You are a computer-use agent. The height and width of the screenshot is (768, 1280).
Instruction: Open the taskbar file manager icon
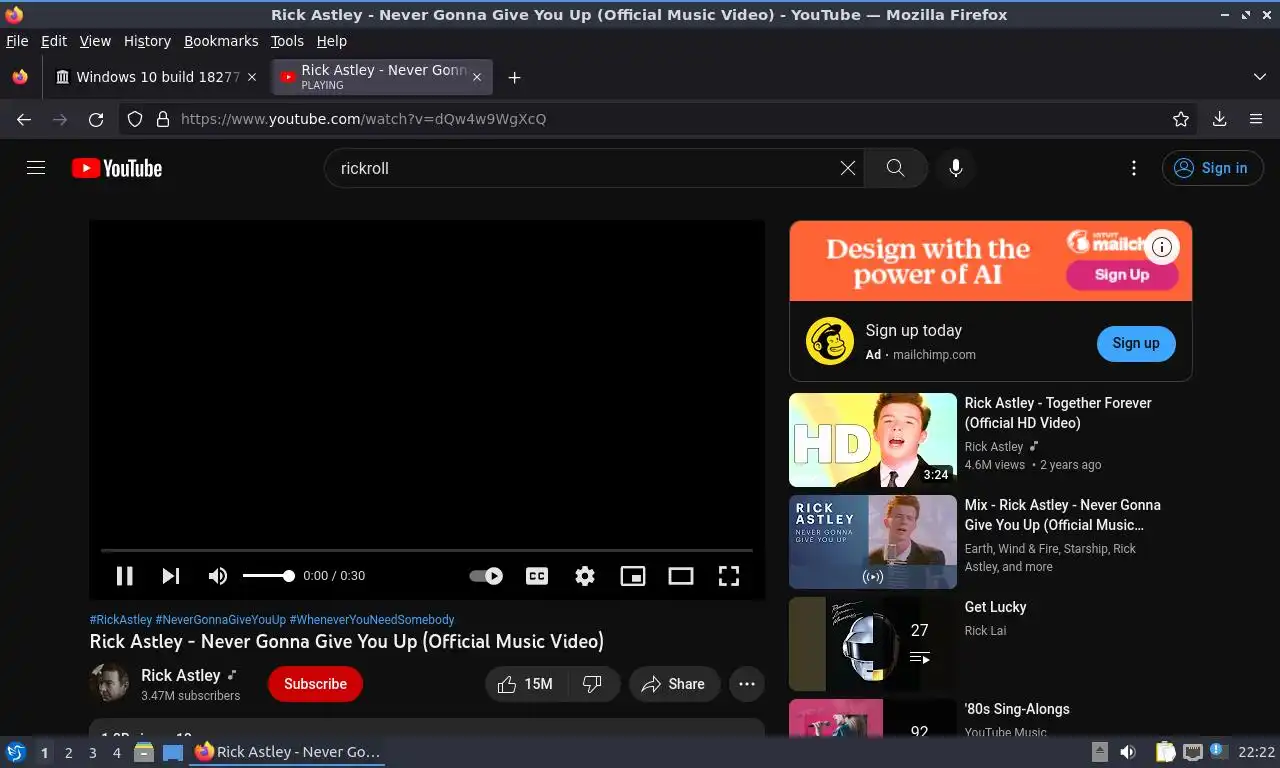pos(144,752)
